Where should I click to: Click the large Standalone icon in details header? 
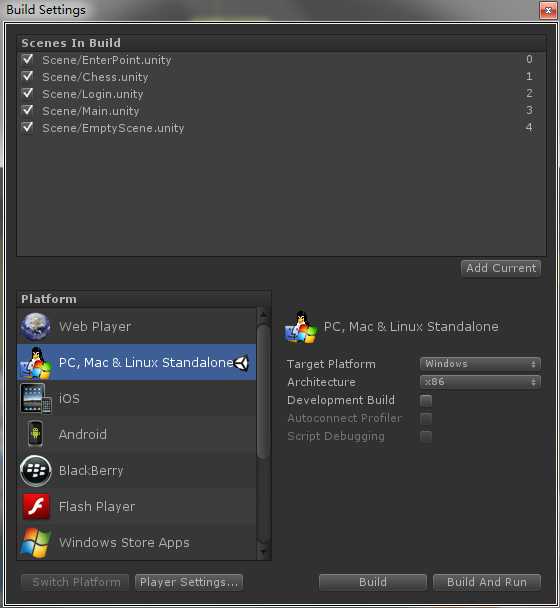pyautogui.click(x=300, y=328)
